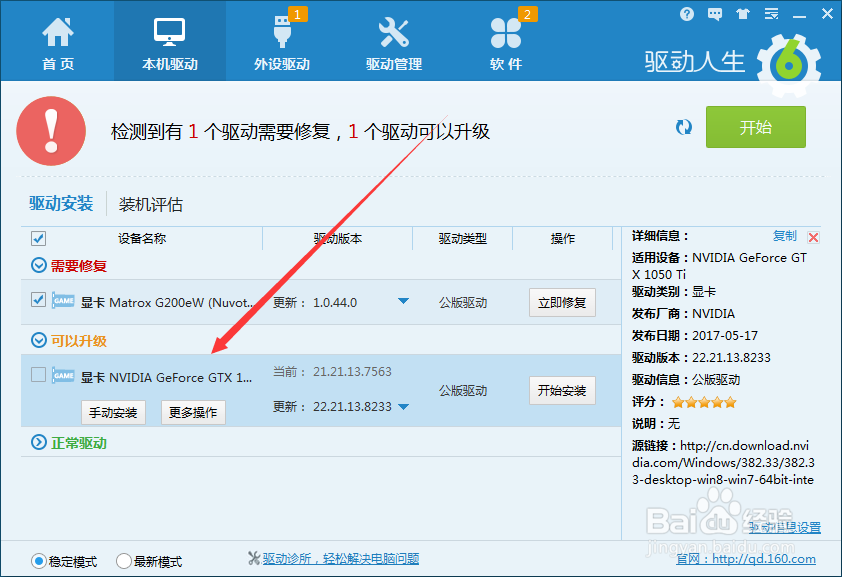This screenshot has width=842, height=577.
Task: Click the 手动安装 button
Action: pyautogui.click(x=113, y=412)
